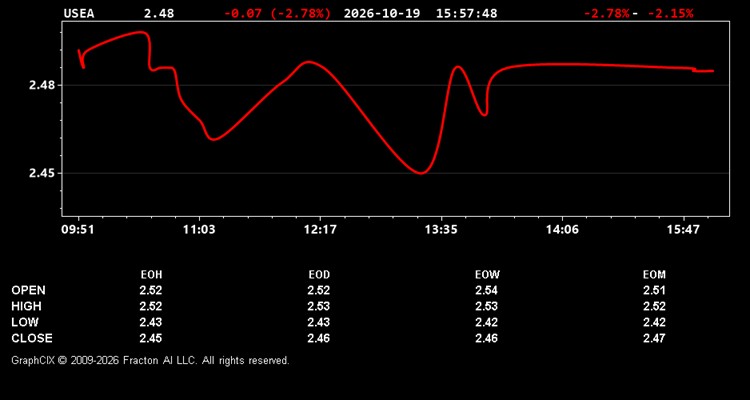Click the 13:35 time axis label
Viewport: 750px width, 400px height.
(x=441, y=230)
